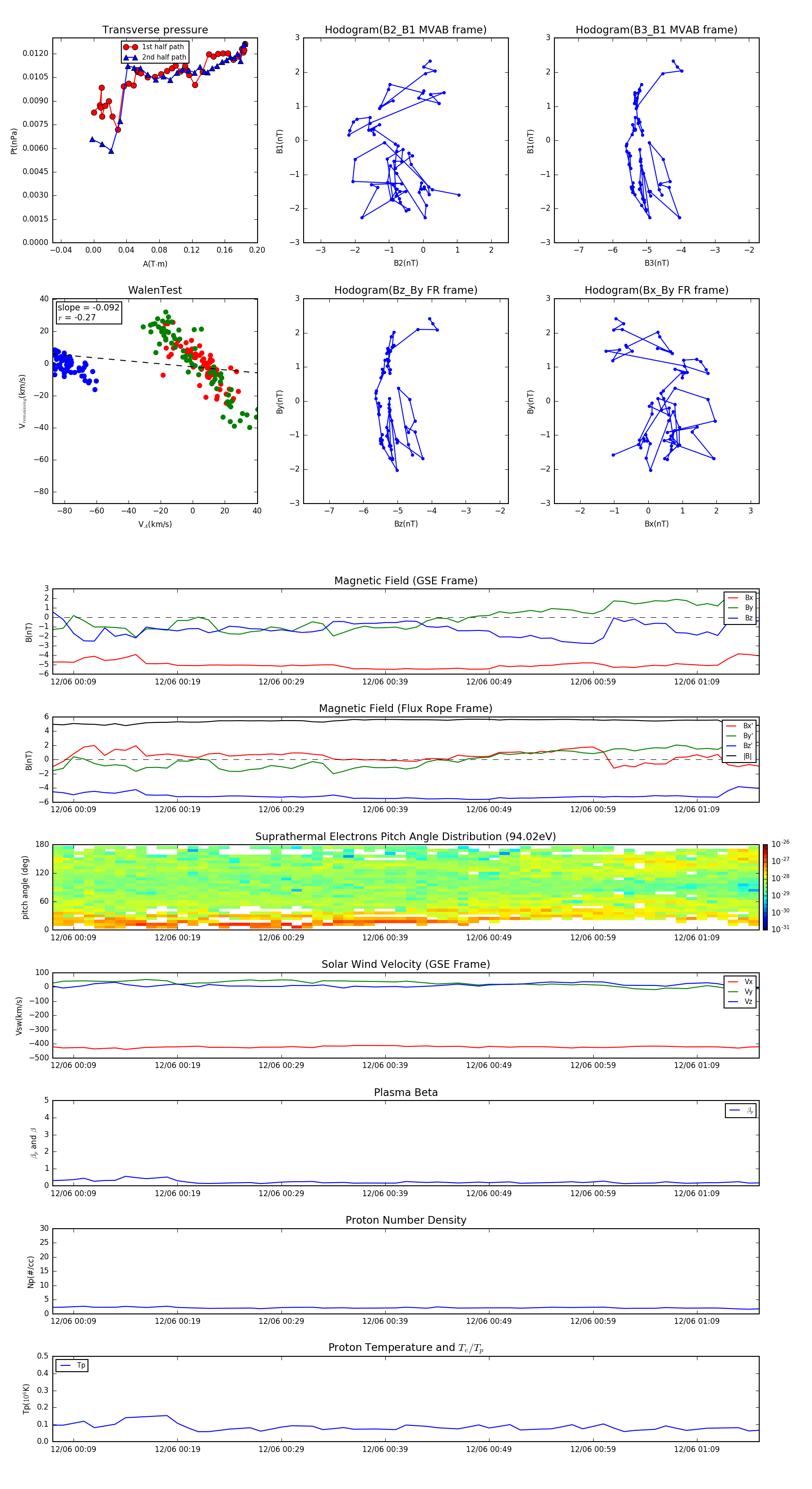
Task: Click the 30 tick on Proton Number Density axis
Action: click(45, 1228)
